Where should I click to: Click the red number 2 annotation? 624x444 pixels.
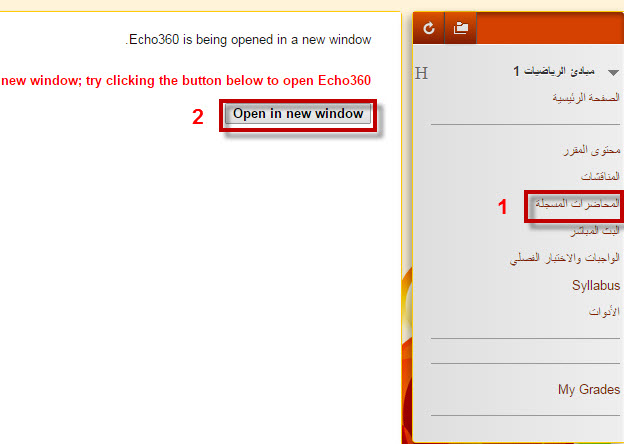point(198,117)
